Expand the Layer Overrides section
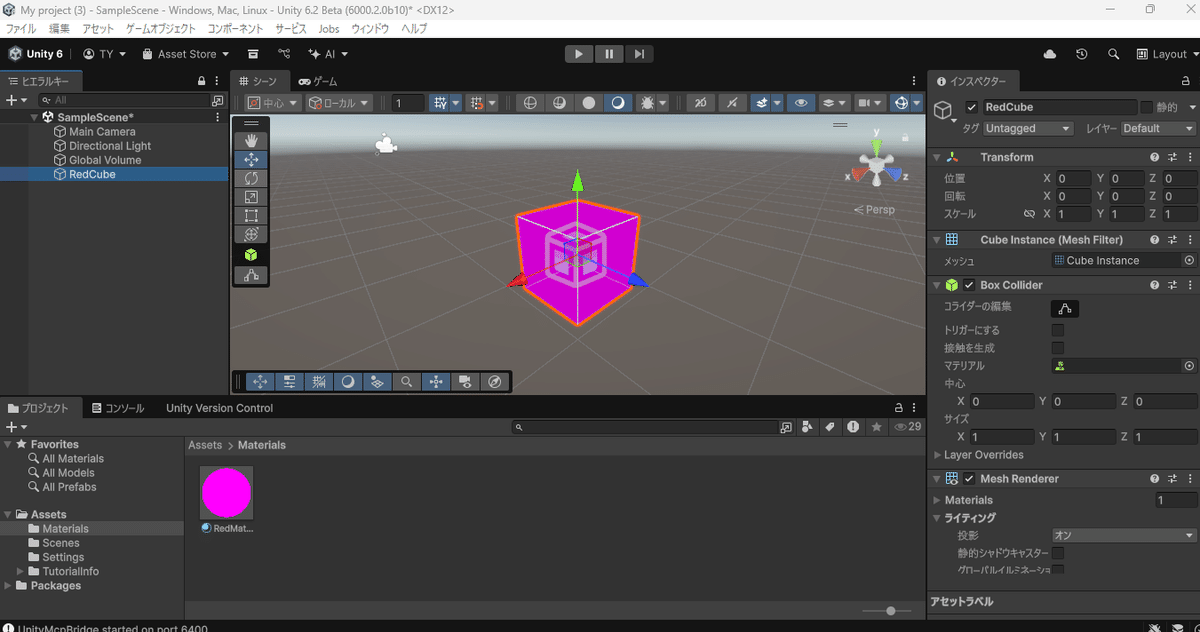The width and height of the screenshot is (1200, 632). click(937, 455)
